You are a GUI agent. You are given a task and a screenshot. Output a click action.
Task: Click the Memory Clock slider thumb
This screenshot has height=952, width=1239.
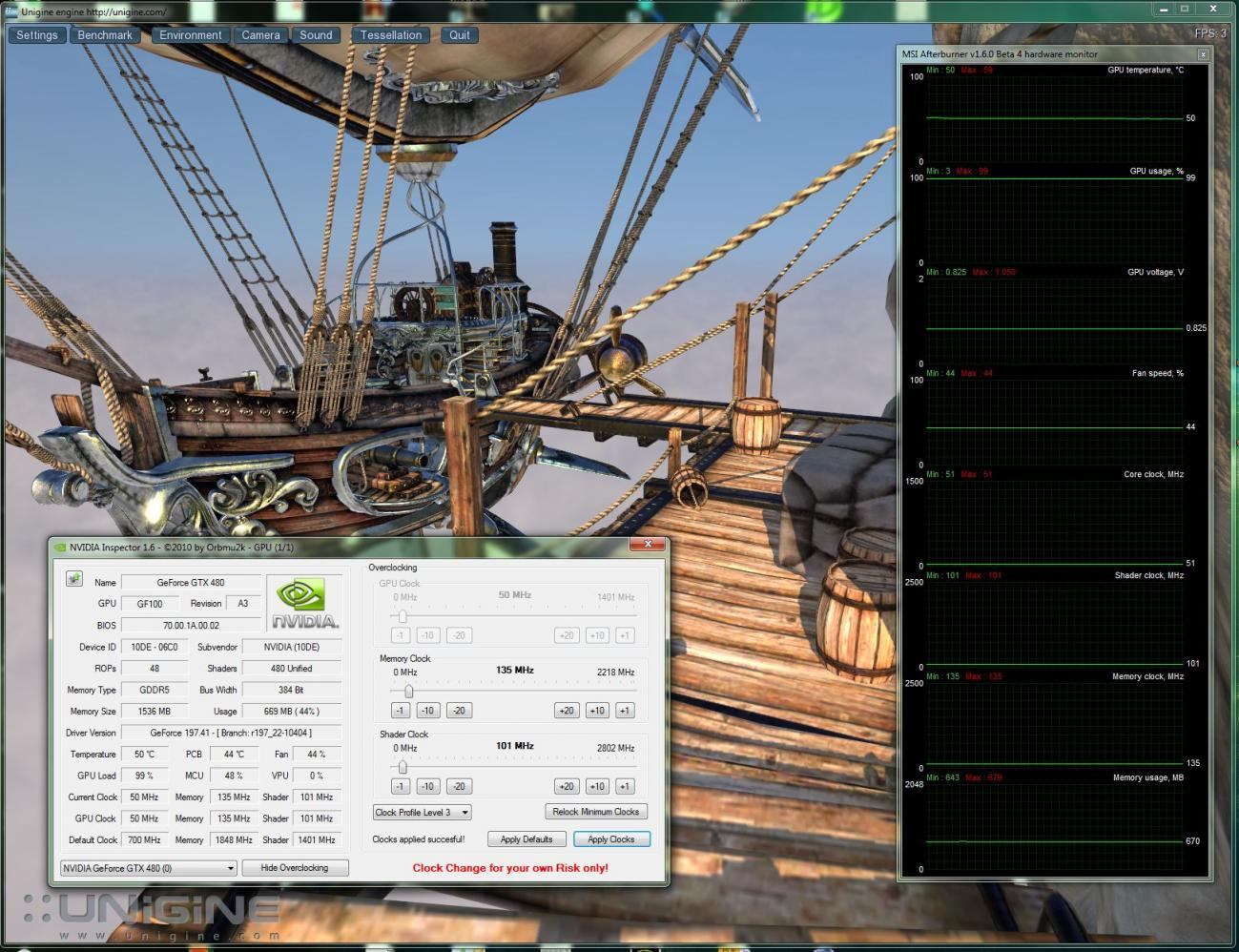point(408,691)
